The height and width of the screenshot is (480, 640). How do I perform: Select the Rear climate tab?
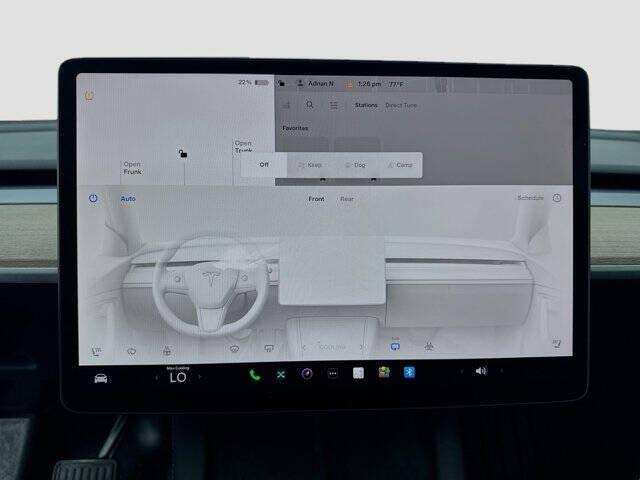[347, 199]
